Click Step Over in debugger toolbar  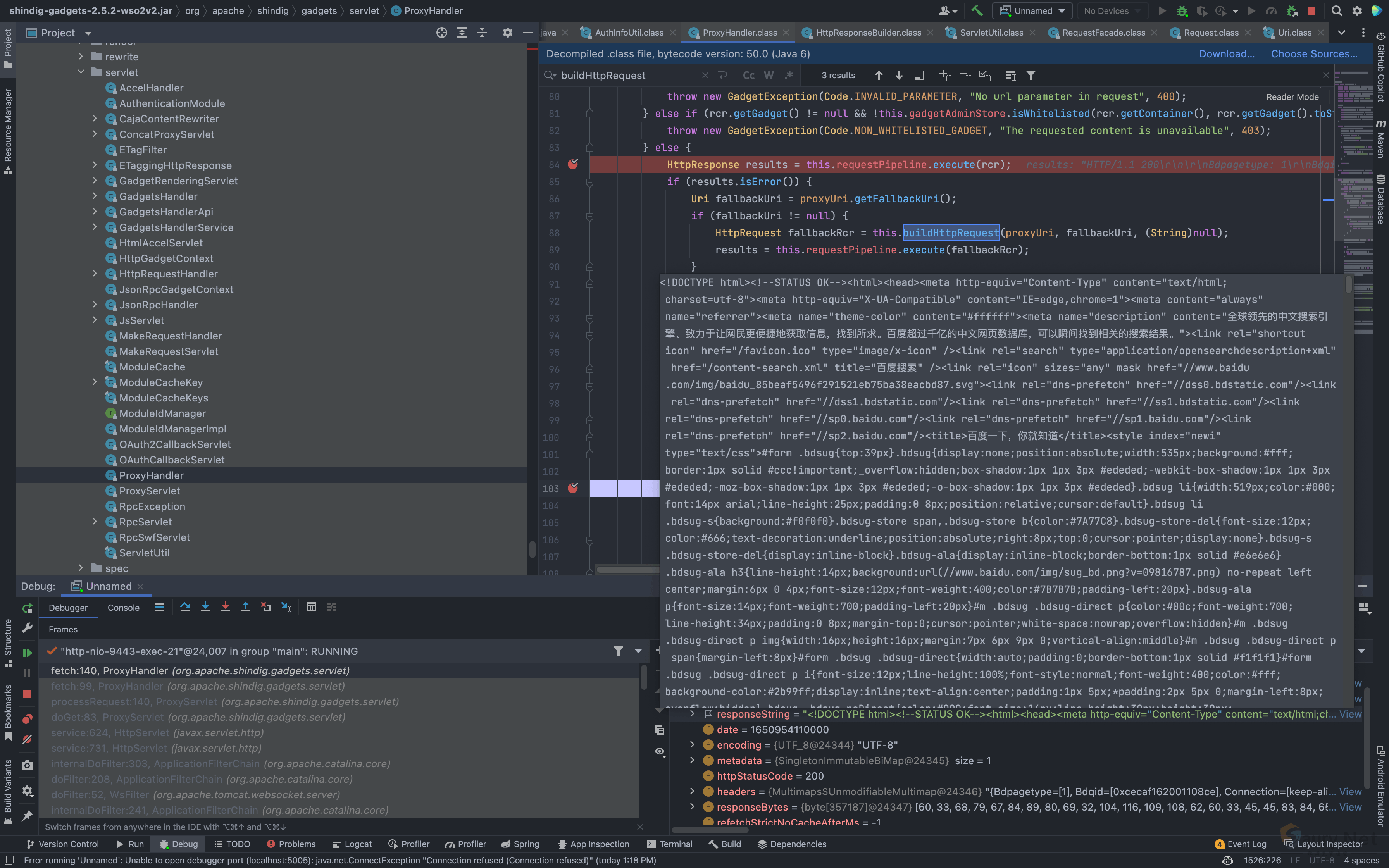tap(185, 607)
